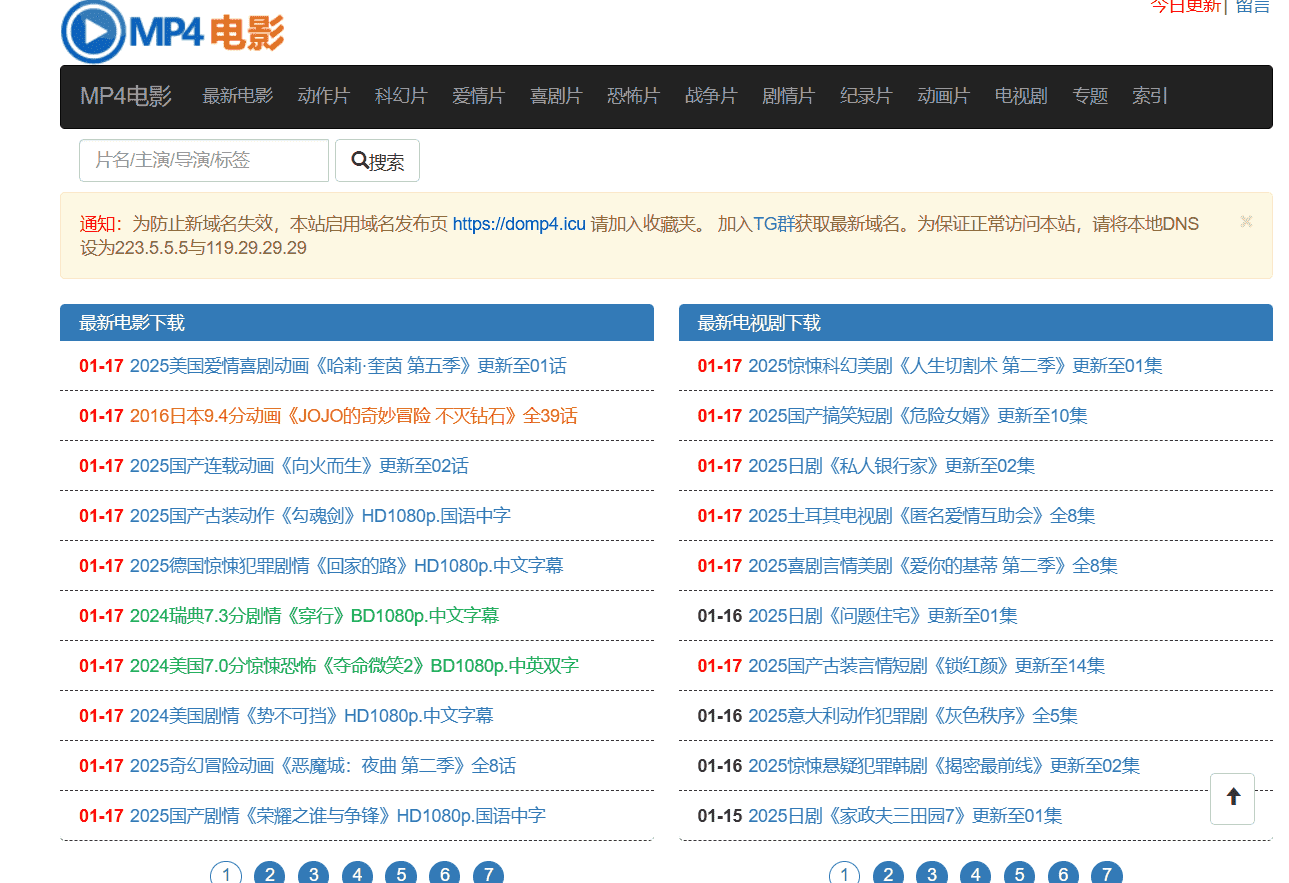Image resolution: width=1289 pixels, height=883 pixels.
Task: Go to page 7 of movie list
Action: click(x=488, y=875)
